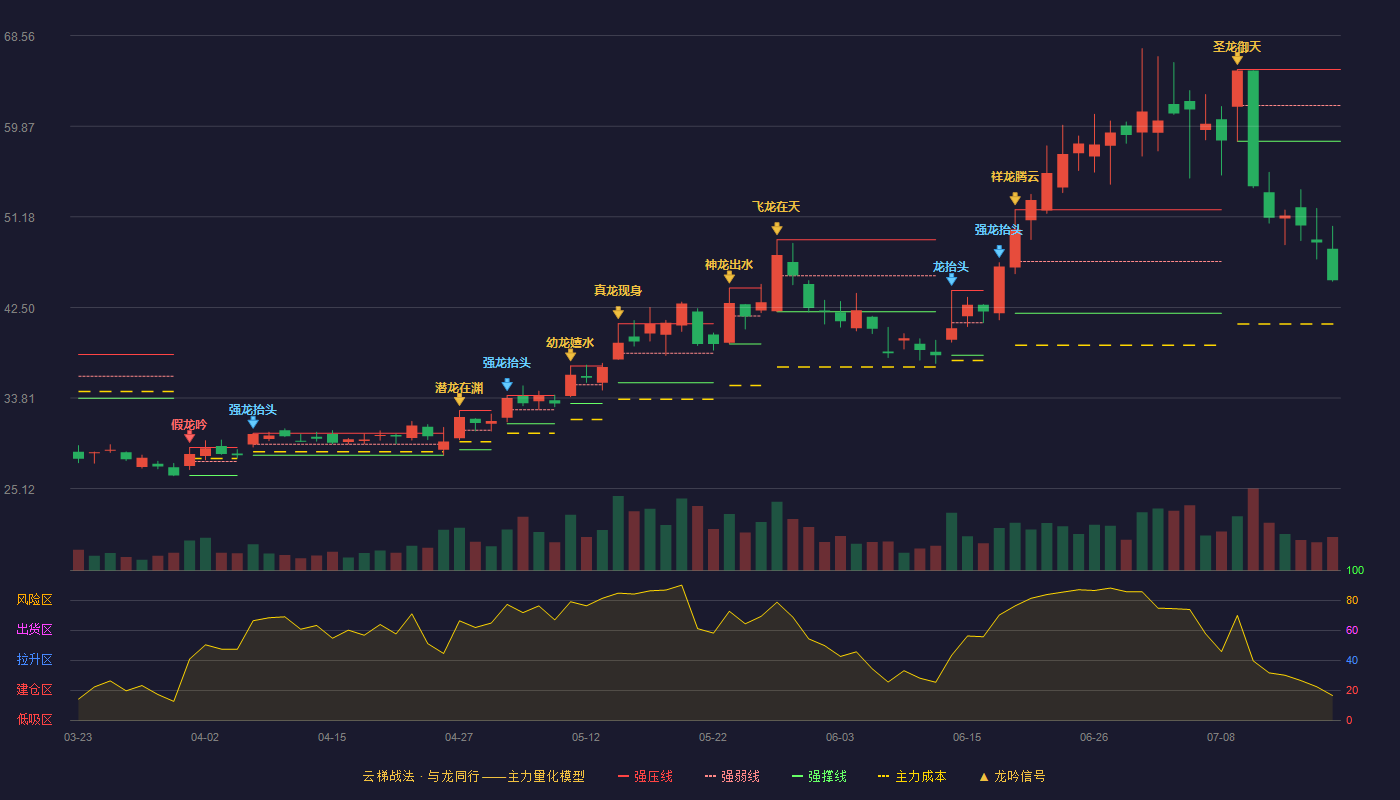Image resolution: width=1400 pixels, height=800 pixels.
Task: Select the 51.18 price level label
Action: click(x=20, y=217)
